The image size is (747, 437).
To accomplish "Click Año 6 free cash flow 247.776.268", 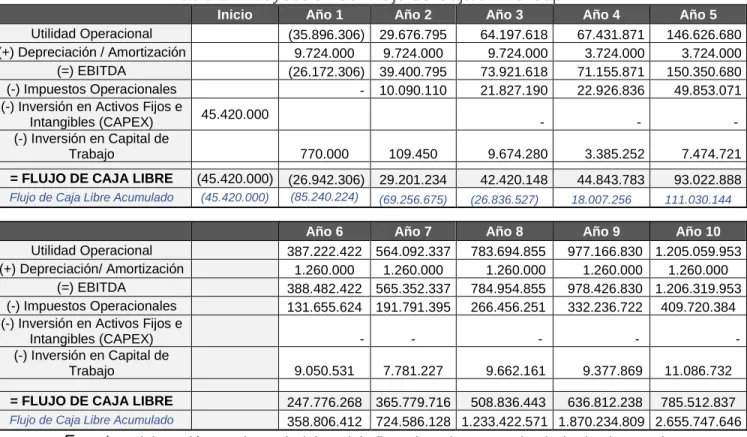I will click(324, 402).
